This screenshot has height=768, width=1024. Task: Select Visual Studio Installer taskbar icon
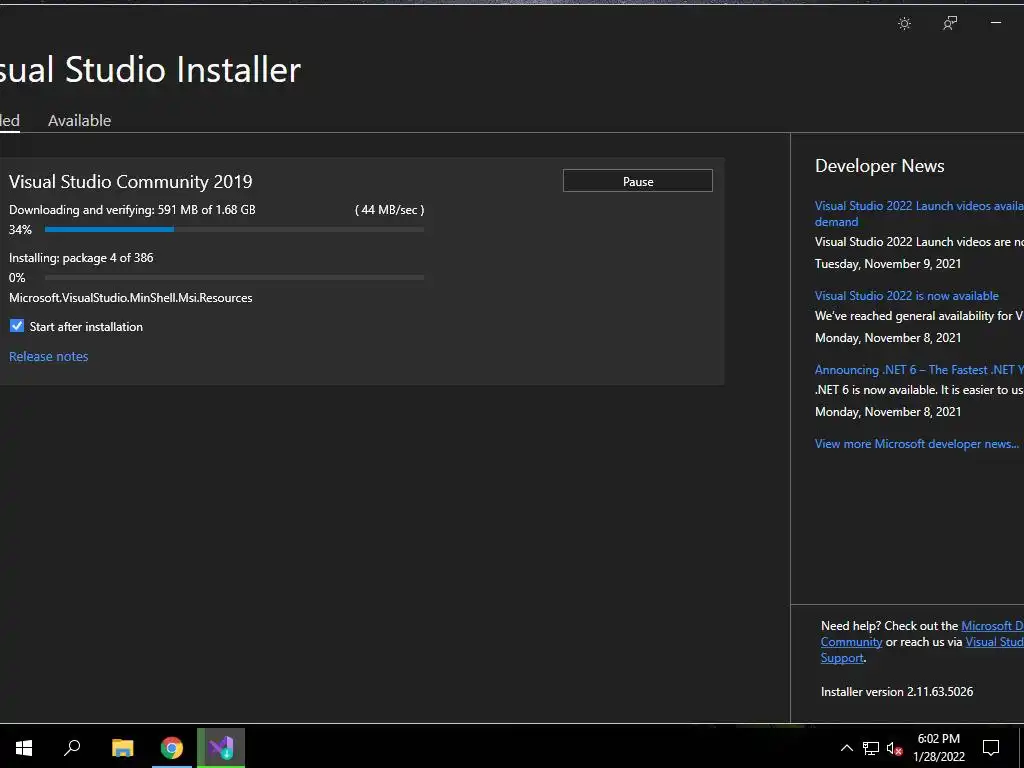(x=221, y=748)
